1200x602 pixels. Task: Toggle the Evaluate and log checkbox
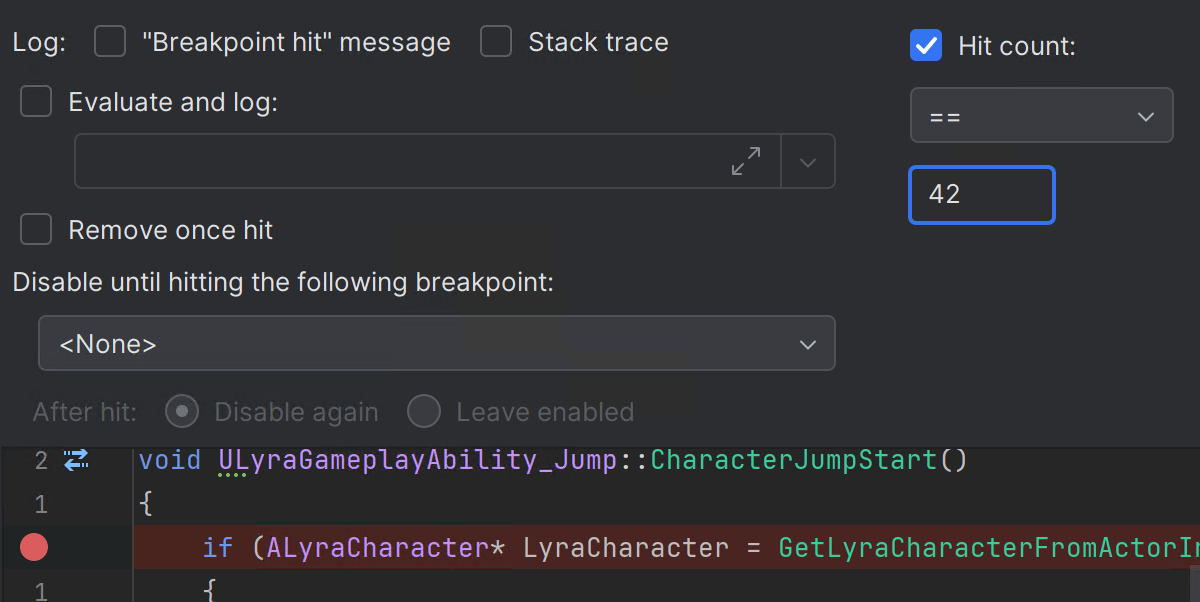click(x=36, y=101)
